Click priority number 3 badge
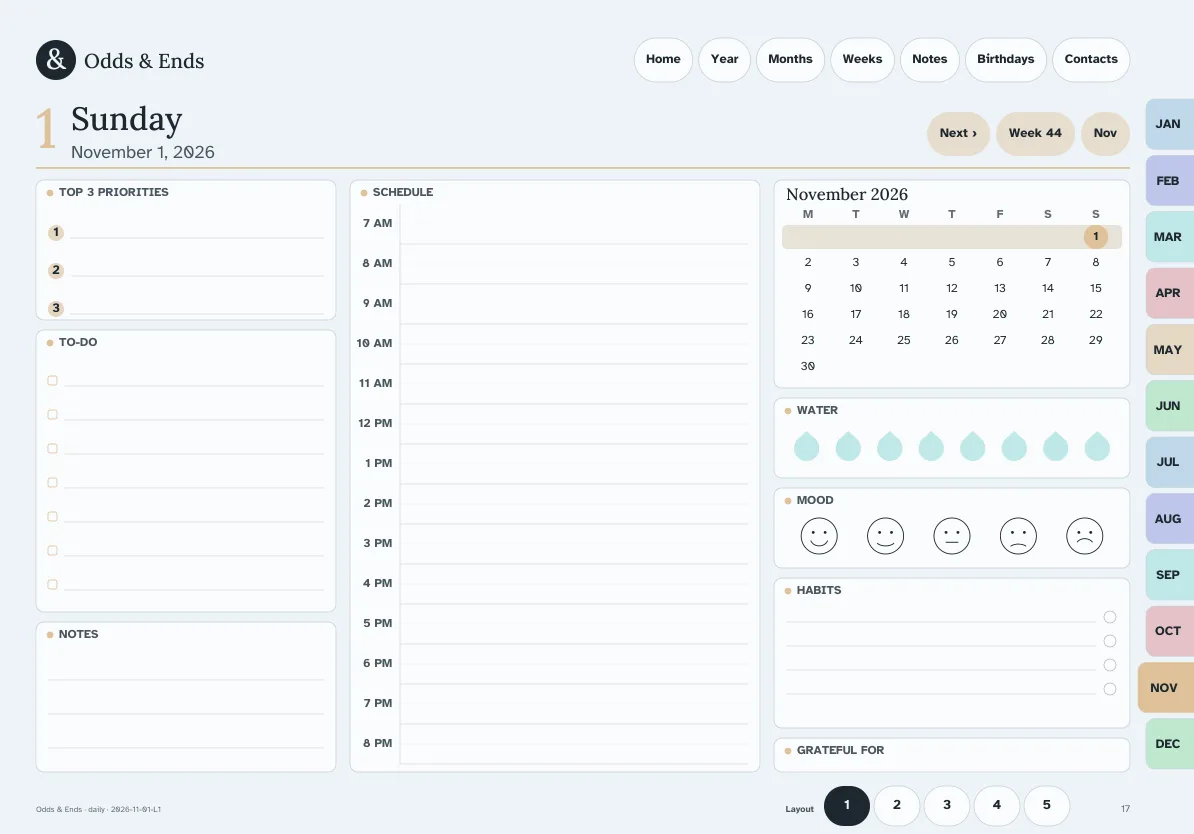The image size is (1194, 834). (56, 308)
